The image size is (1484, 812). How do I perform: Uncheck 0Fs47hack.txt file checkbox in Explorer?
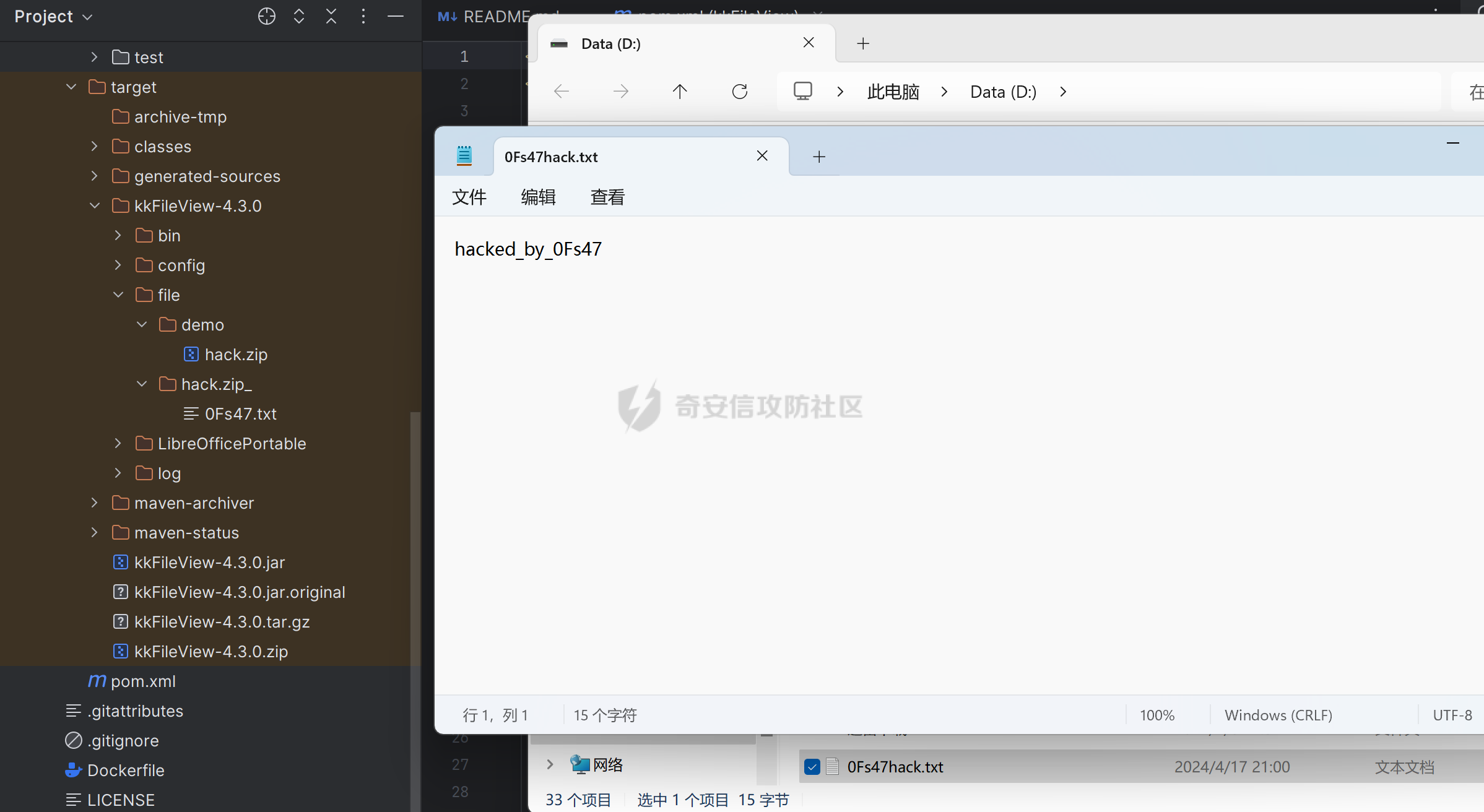click(x=812, y=767)
